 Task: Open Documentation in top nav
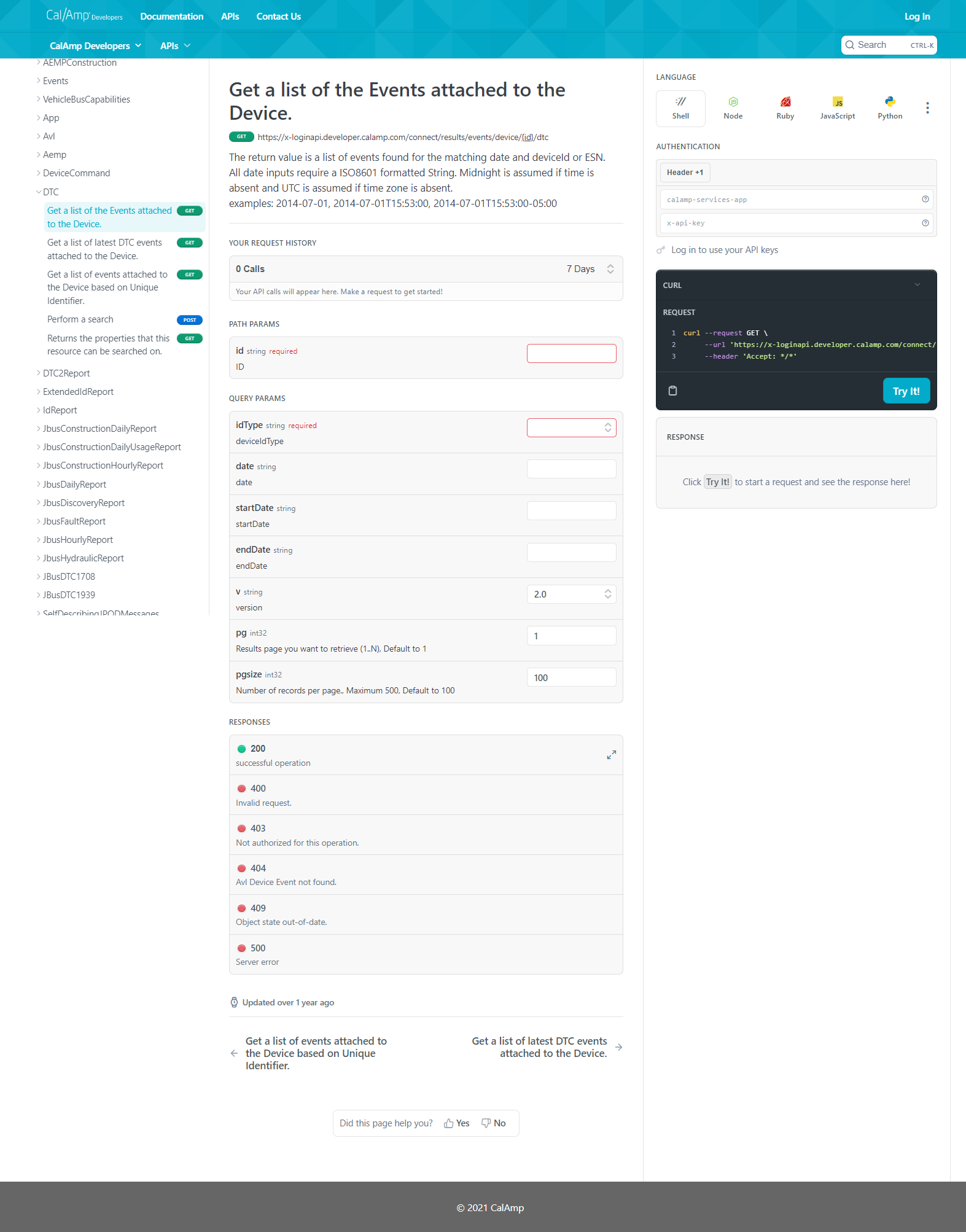click(x=171, y=17)
